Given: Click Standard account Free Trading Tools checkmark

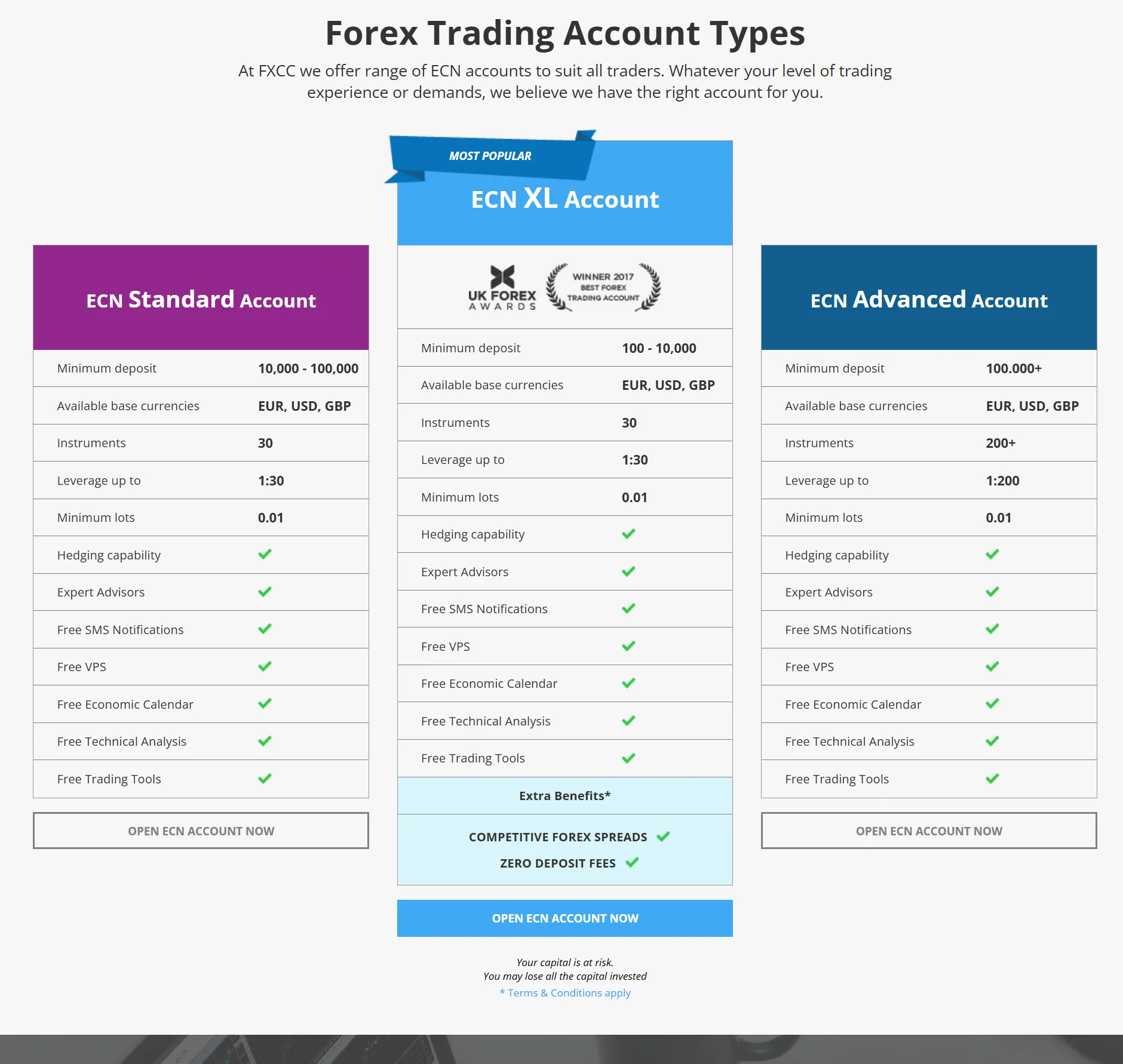Looking at the screenshot, I should point(265,779).
